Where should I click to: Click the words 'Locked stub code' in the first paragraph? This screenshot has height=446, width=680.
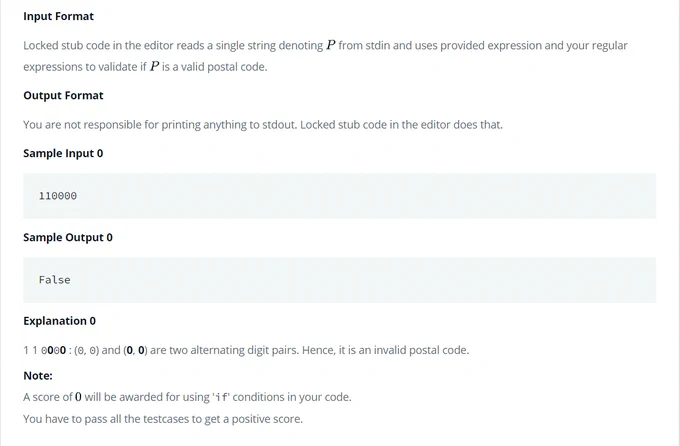tap(66, 46)
